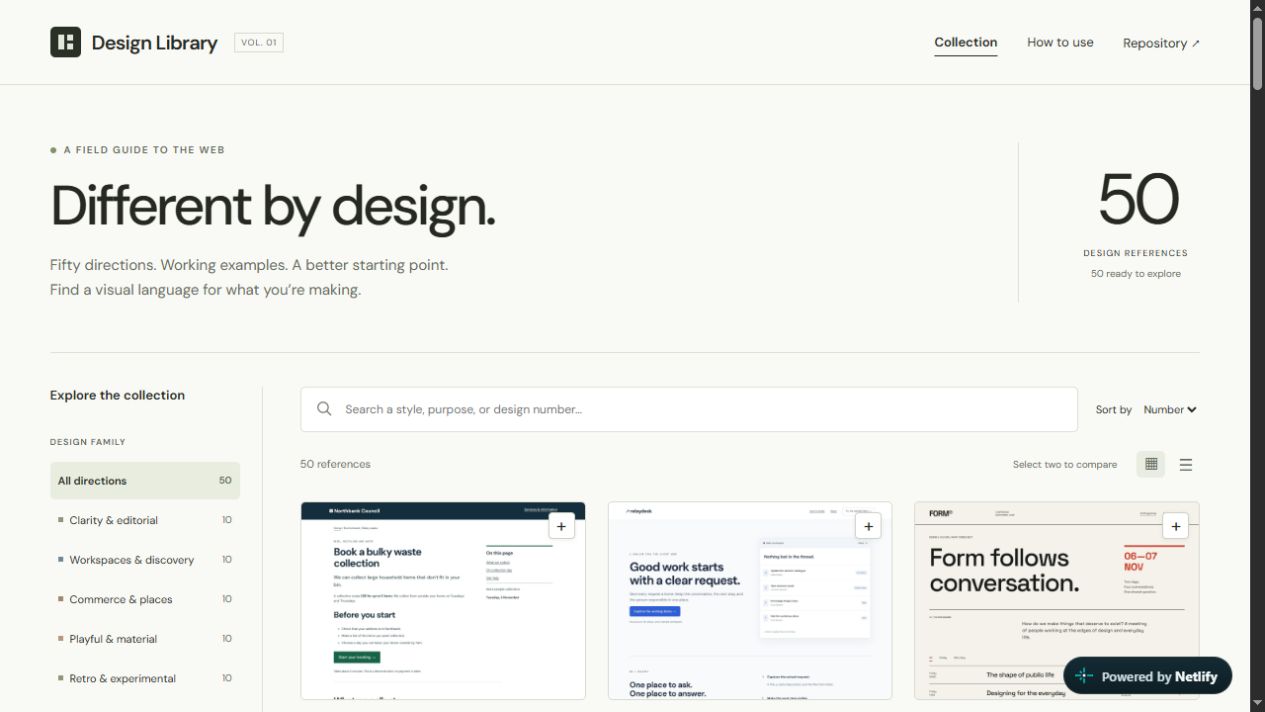Click the scrollbar up arrow
This screenshot has width=1265, height=712.
(x=1257, y=8)
